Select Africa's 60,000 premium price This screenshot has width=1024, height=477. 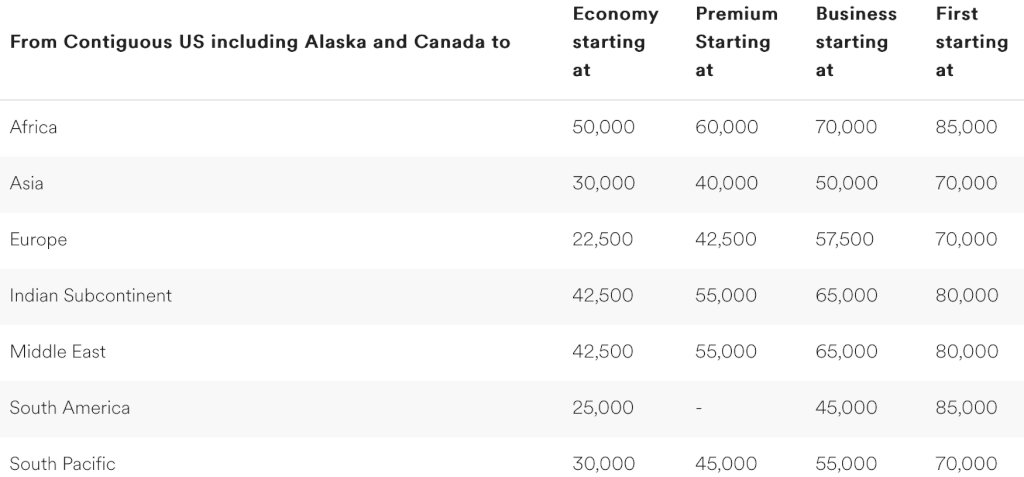(727, 127)
